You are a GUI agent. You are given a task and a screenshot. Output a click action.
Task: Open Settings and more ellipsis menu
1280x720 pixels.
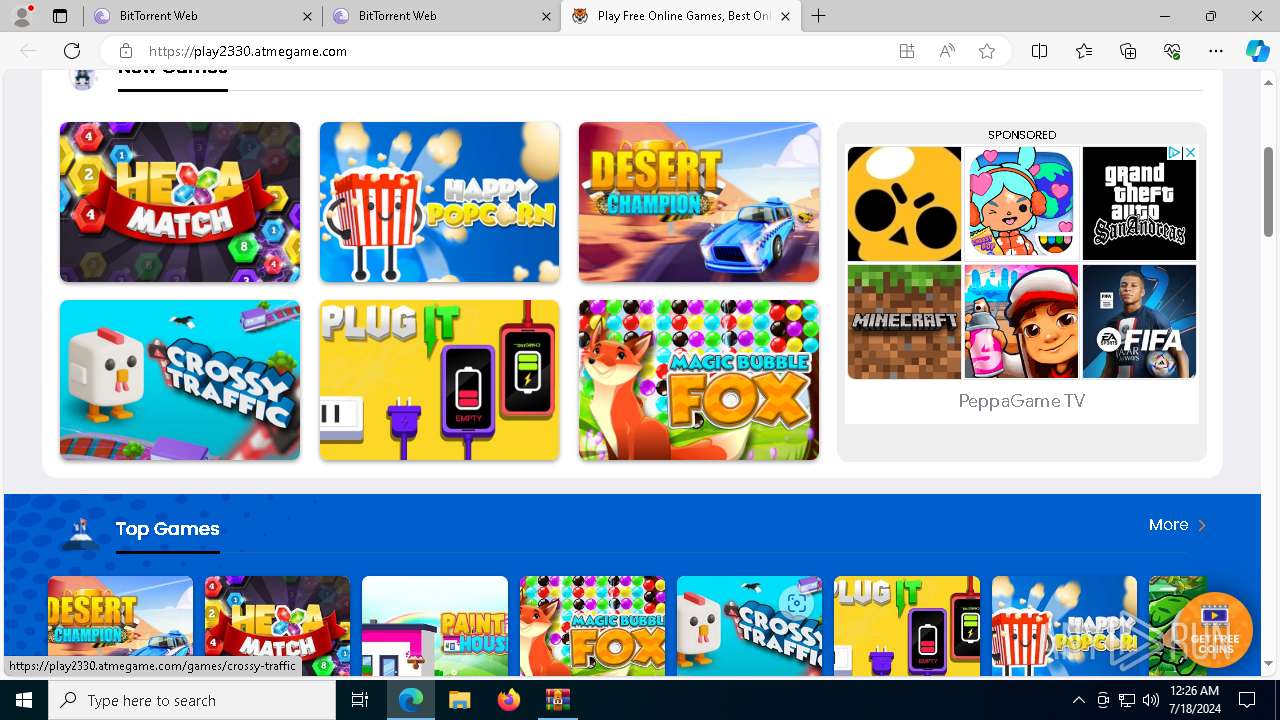1216,51
